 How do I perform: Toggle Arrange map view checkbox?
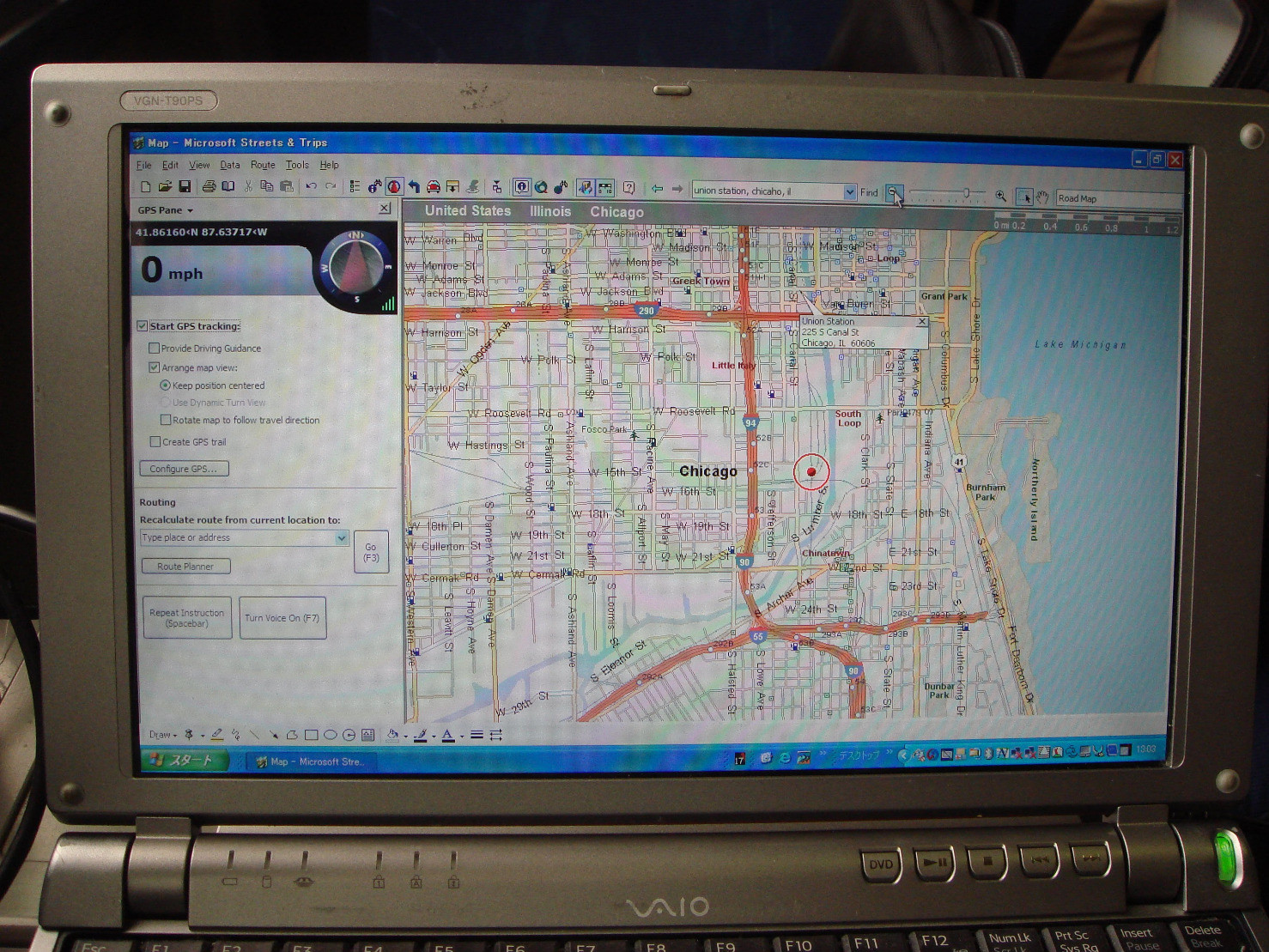tap(155, 367)
